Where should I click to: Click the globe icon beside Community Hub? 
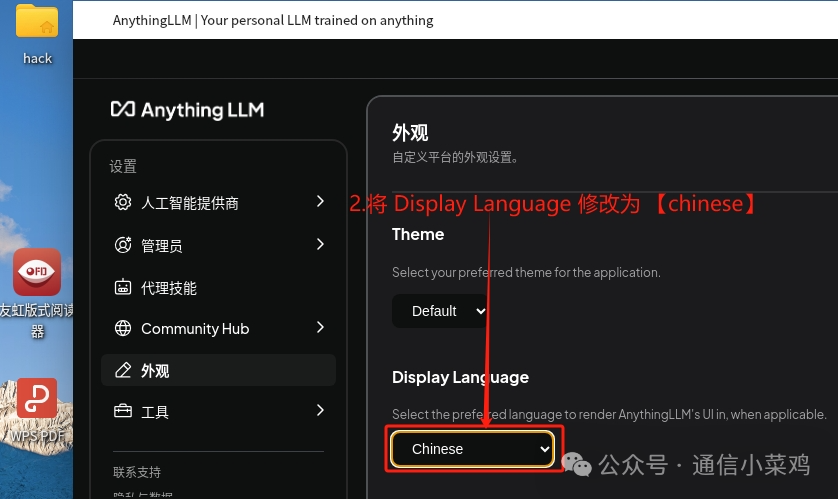point(123,328)
